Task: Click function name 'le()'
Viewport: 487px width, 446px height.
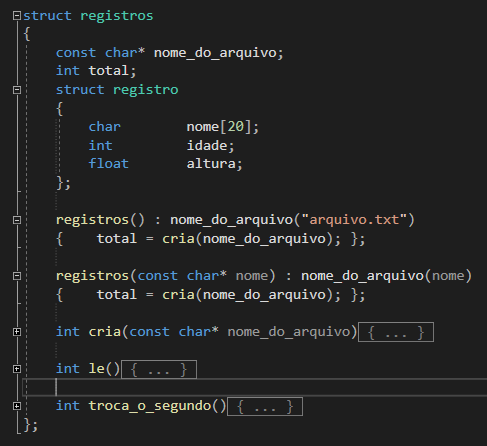Action: coord(104,369)
